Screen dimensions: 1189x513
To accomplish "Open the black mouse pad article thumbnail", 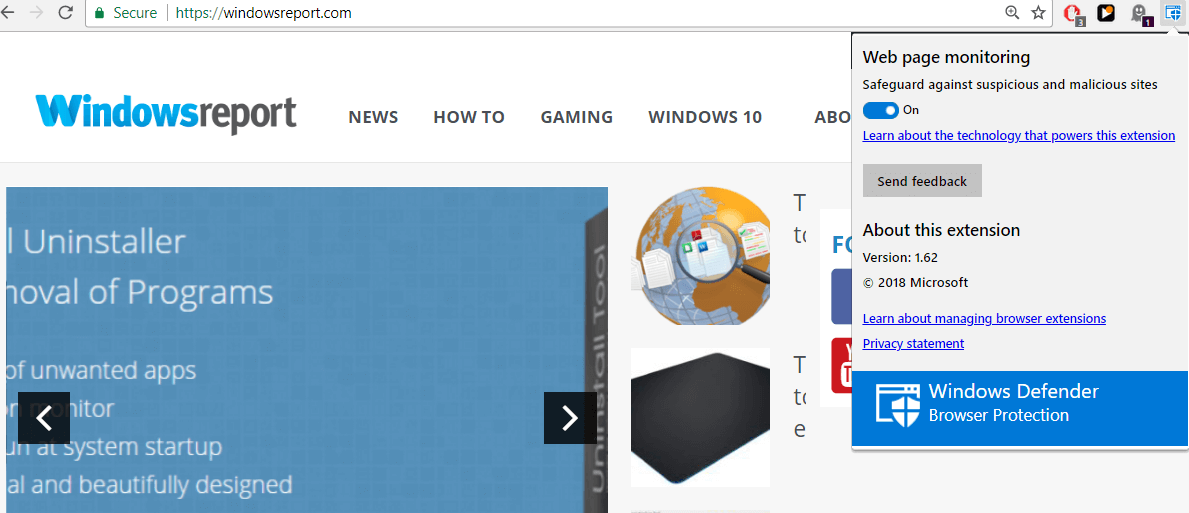I will pos(700,418).
